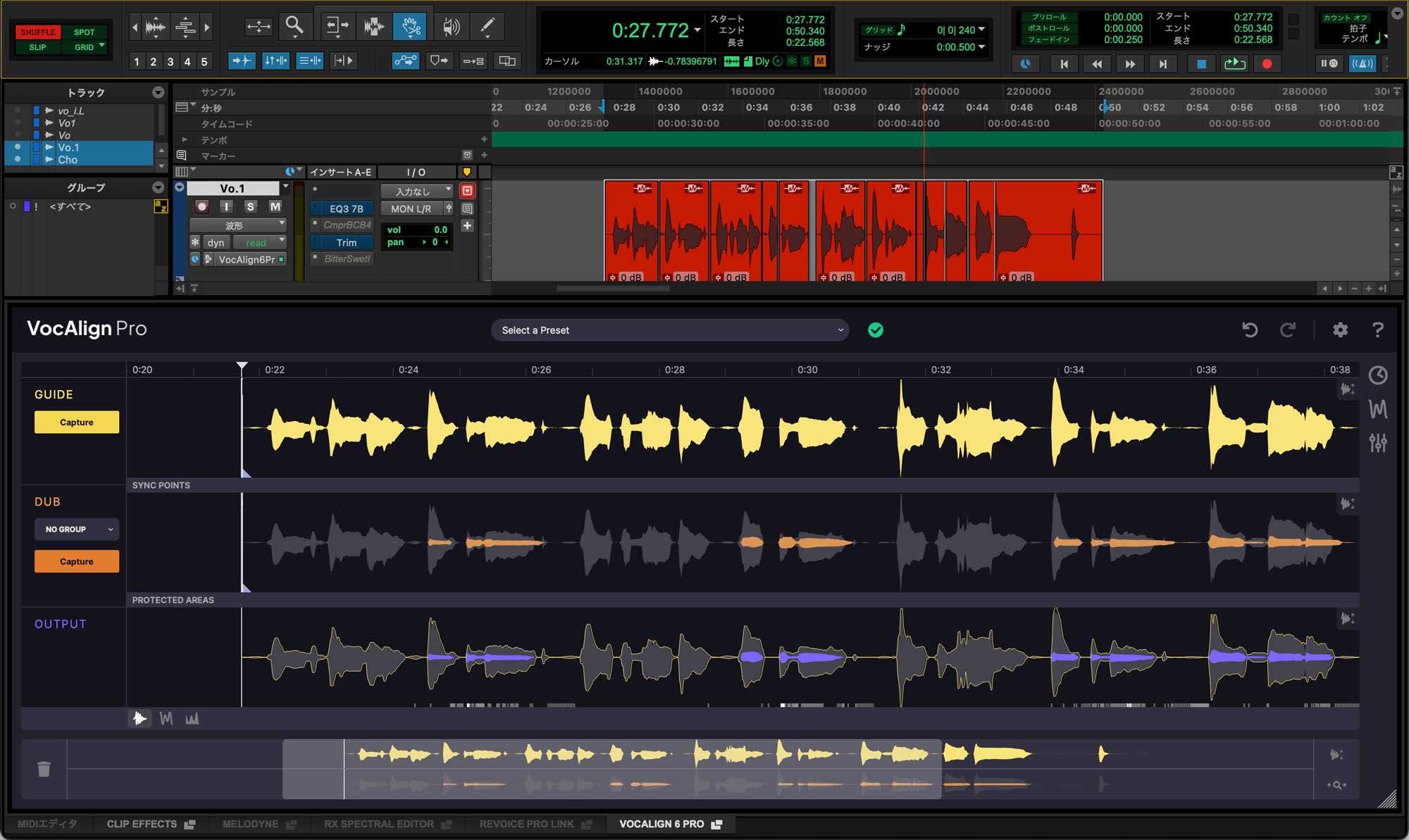Switch to the CLIP EFFECTS tab
1409x840 pixels.
click(x=150, y=824)
